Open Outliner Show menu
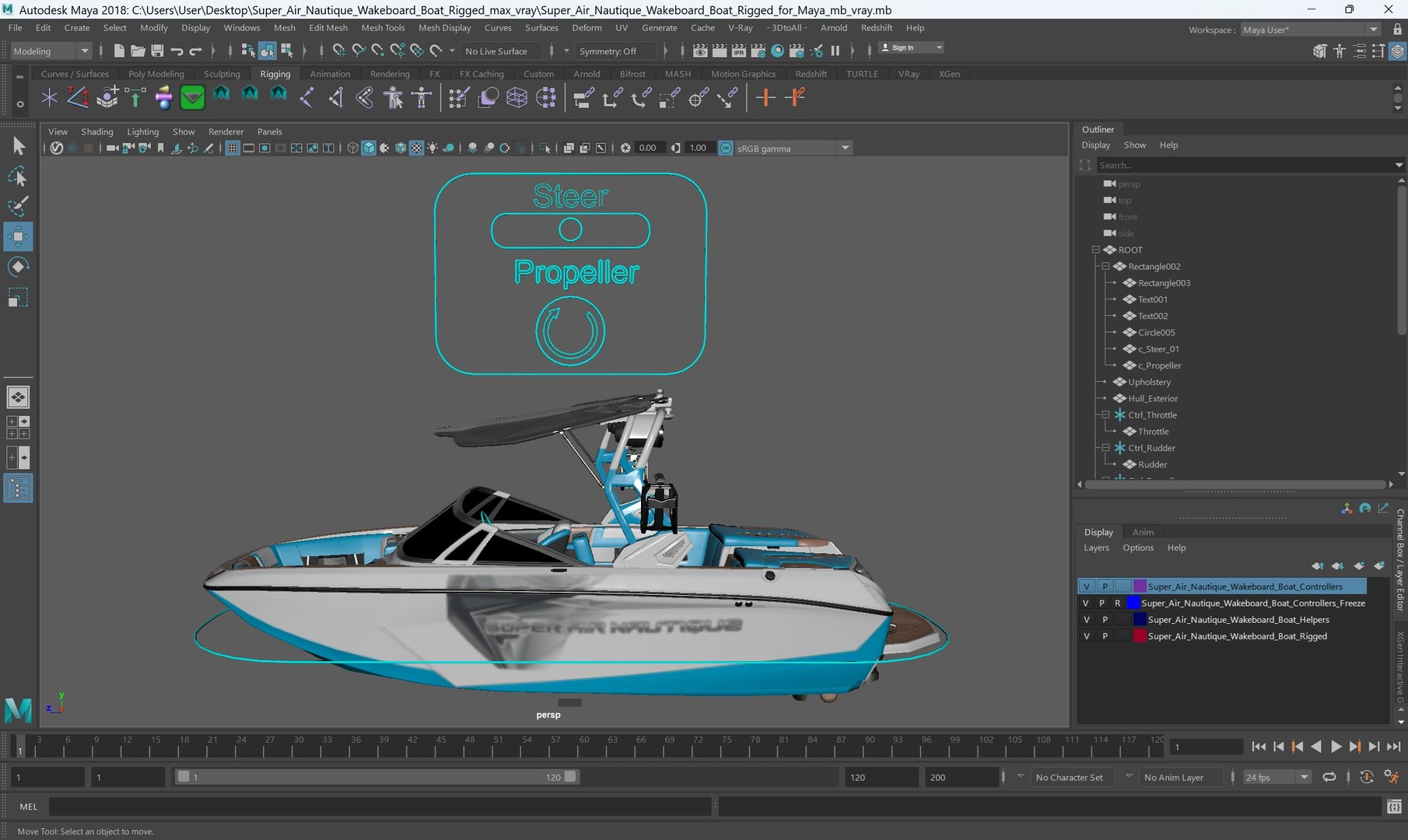This screenshot has height=840, width=1408. tap(1135, 145)
